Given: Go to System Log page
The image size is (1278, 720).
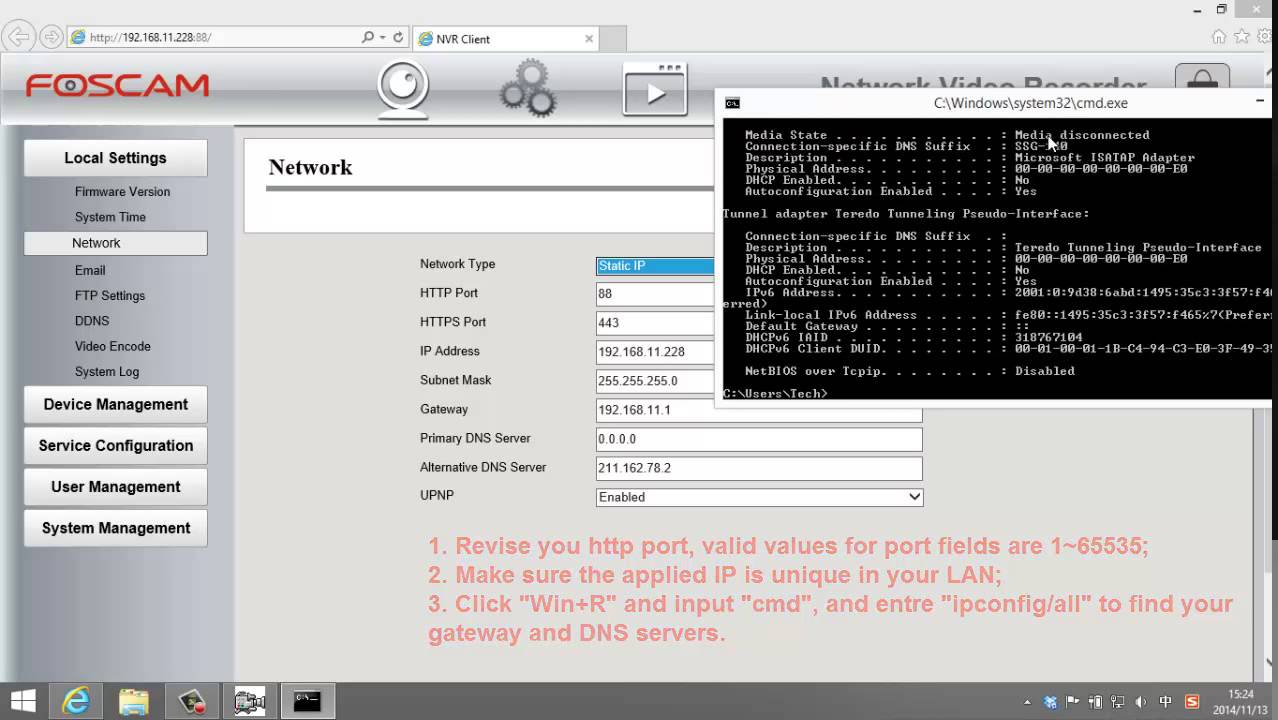Looking at the screenshot, I should click(107, 372).
